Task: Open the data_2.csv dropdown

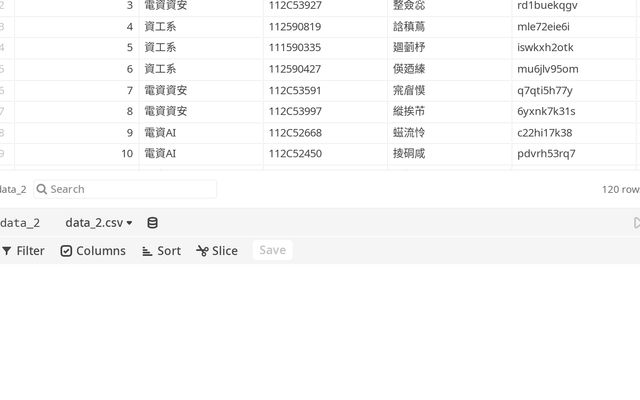Action: click(x=99, y=223)
